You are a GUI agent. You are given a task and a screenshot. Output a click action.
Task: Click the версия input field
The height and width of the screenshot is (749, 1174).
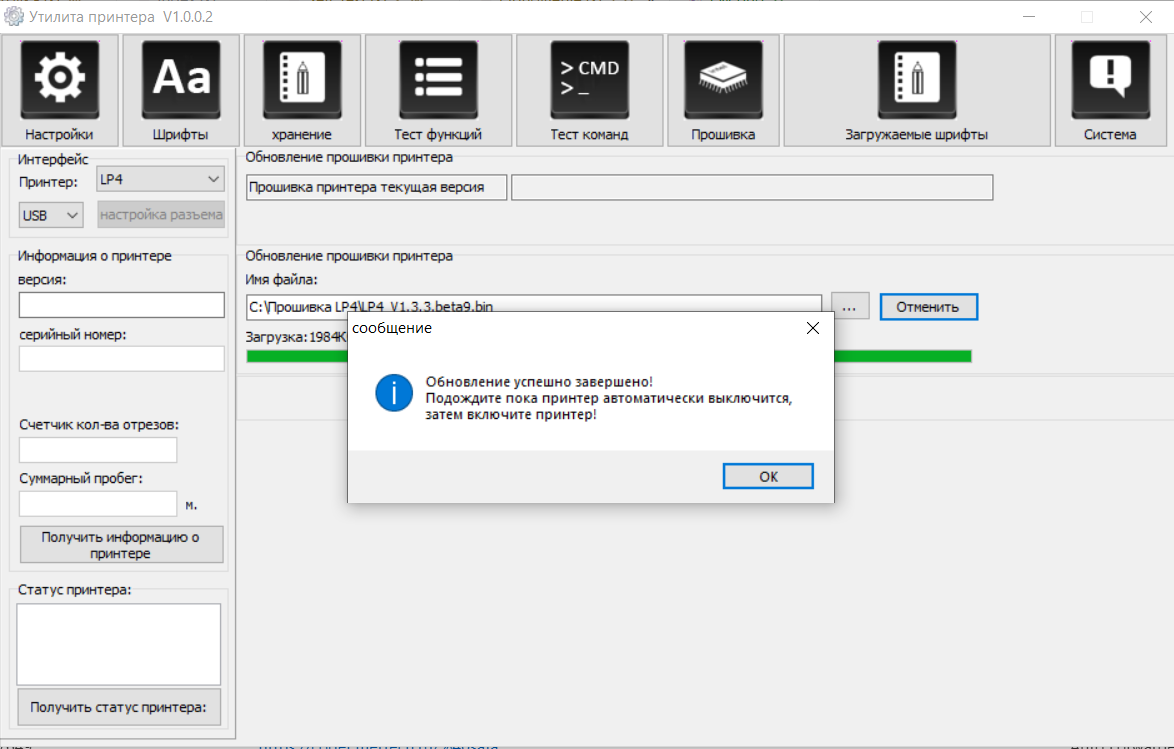(121, 305)
